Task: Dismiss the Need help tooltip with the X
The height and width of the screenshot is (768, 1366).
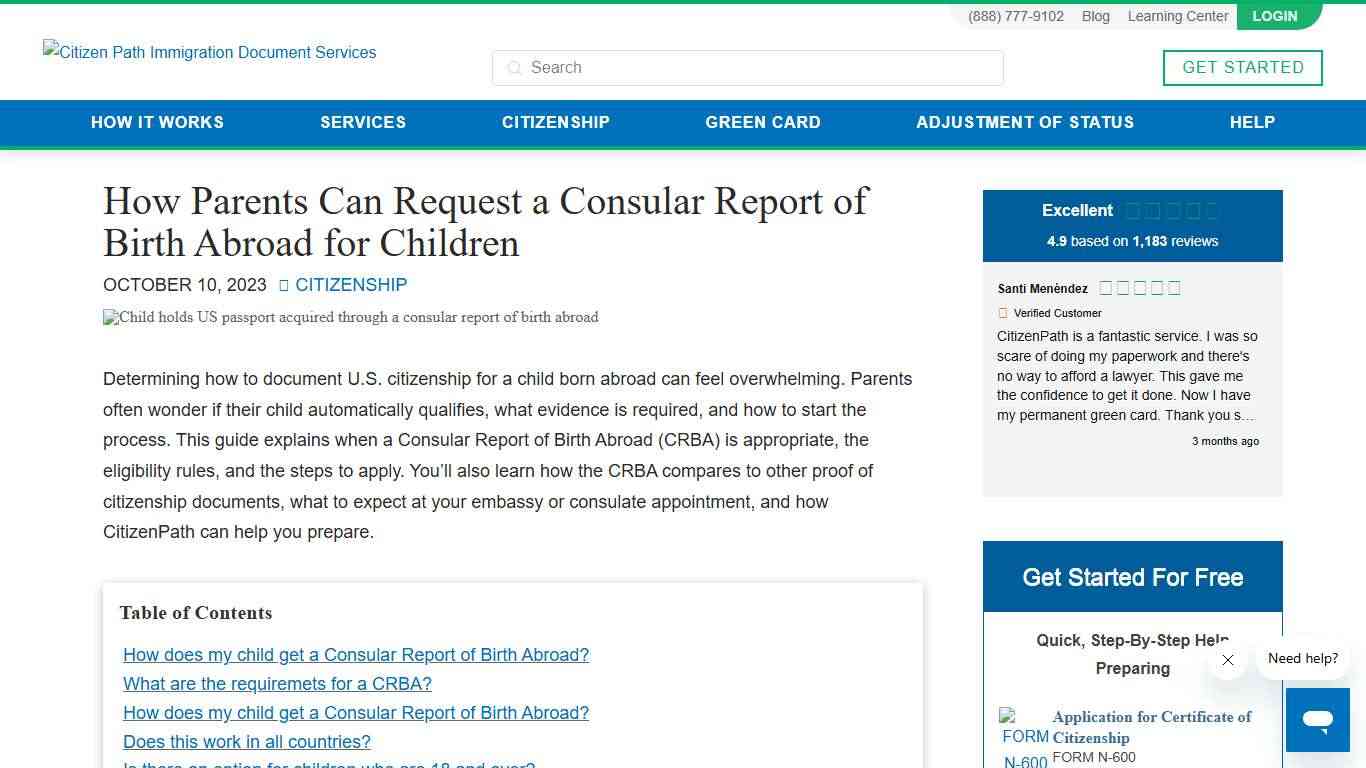Action: (x=1228, y=660)
